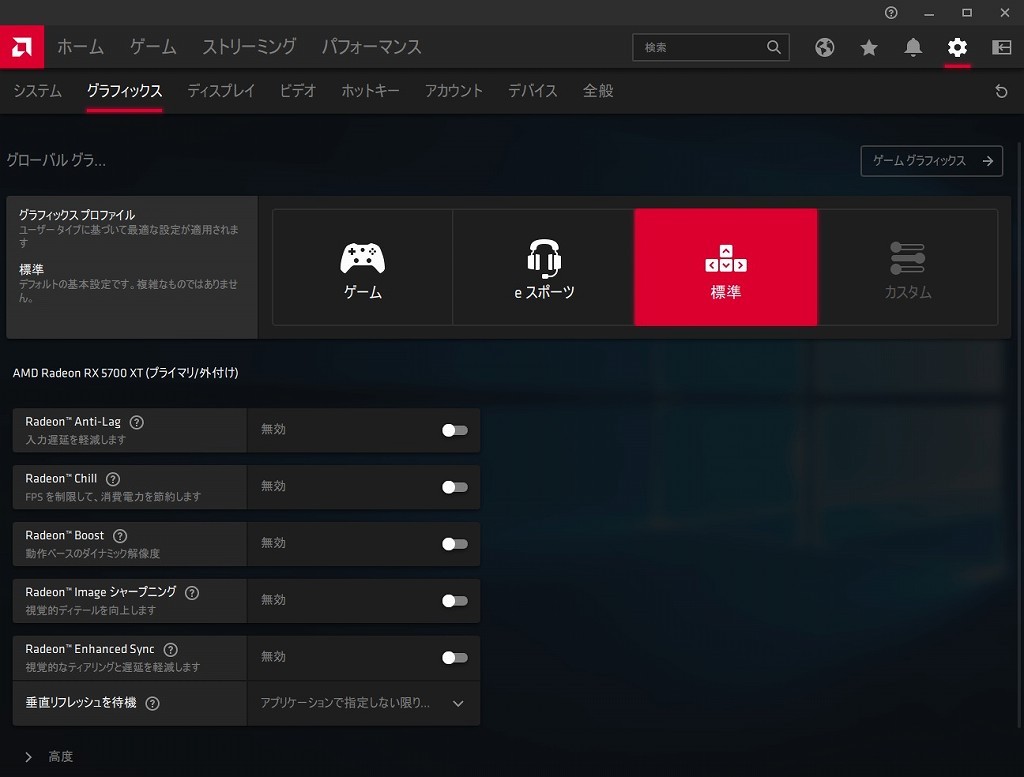Switch to システム settings tab
1024x777 pixels.
pyautogui.click(x=38, y=91)
